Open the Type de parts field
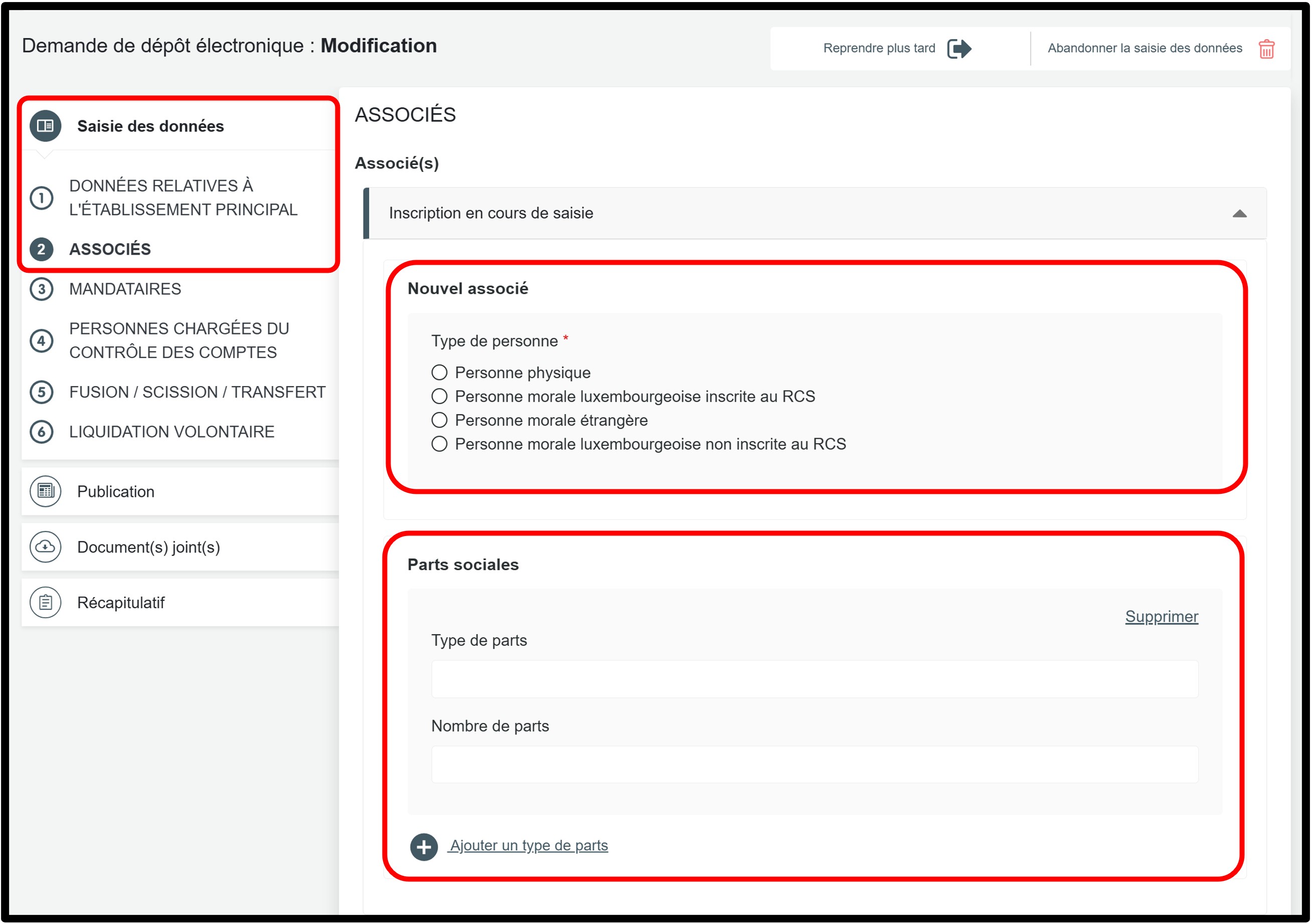1312x924 pixels. pos(814,679)
